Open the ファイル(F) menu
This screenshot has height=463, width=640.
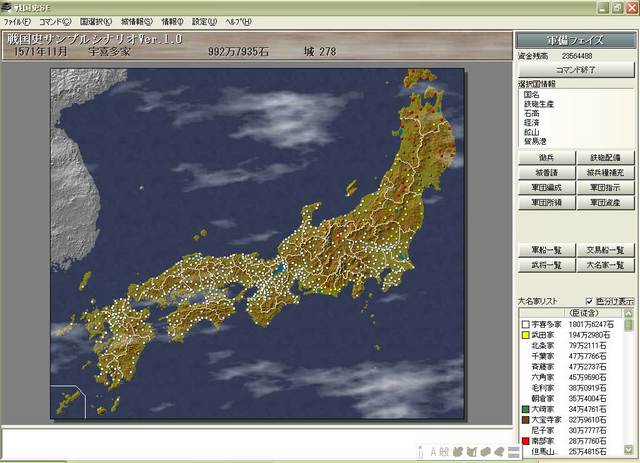click(x=17, y=22)
